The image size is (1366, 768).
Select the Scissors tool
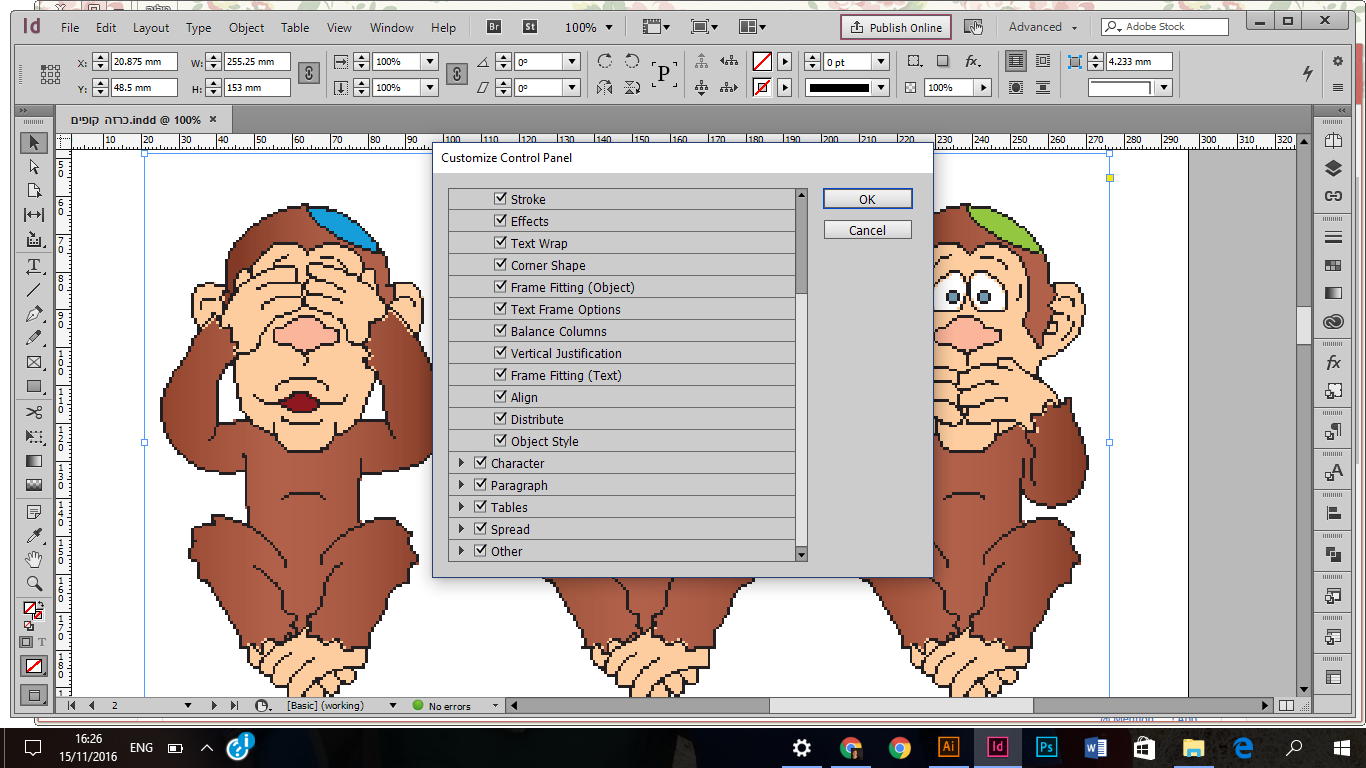(34, 412)
